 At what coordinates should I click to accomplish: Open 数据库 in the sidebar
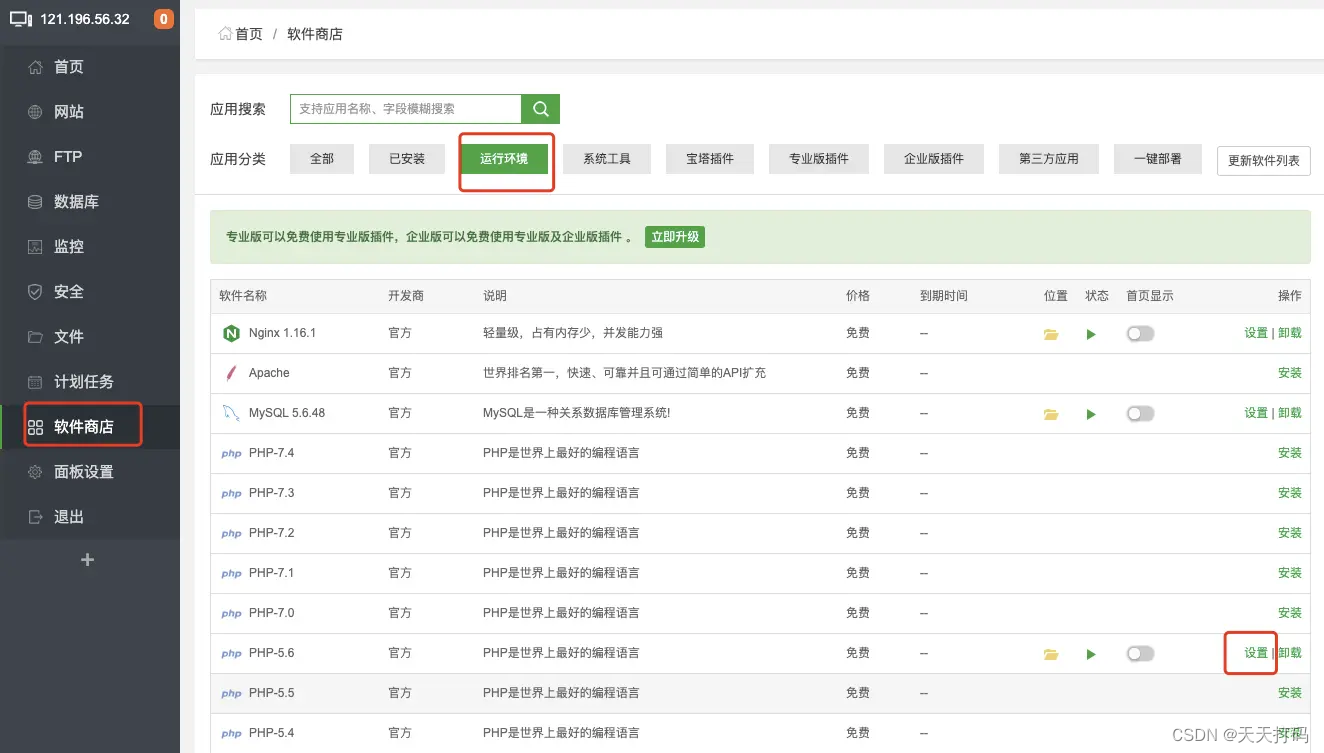click(90, 202)
